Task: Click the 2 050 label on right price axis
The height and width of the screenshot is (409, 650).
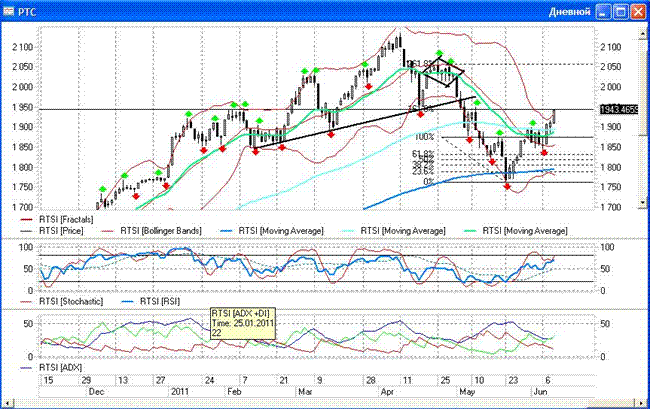Action: click(611, 67)
